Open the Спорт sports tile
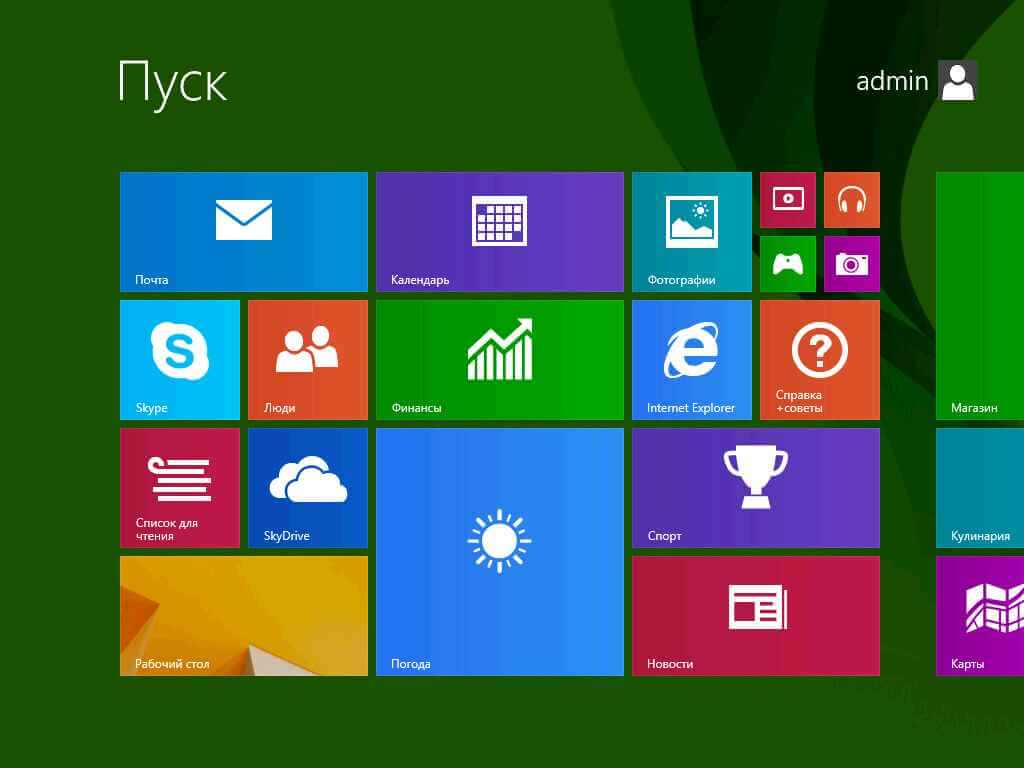1024x768 pixels. 755,487
